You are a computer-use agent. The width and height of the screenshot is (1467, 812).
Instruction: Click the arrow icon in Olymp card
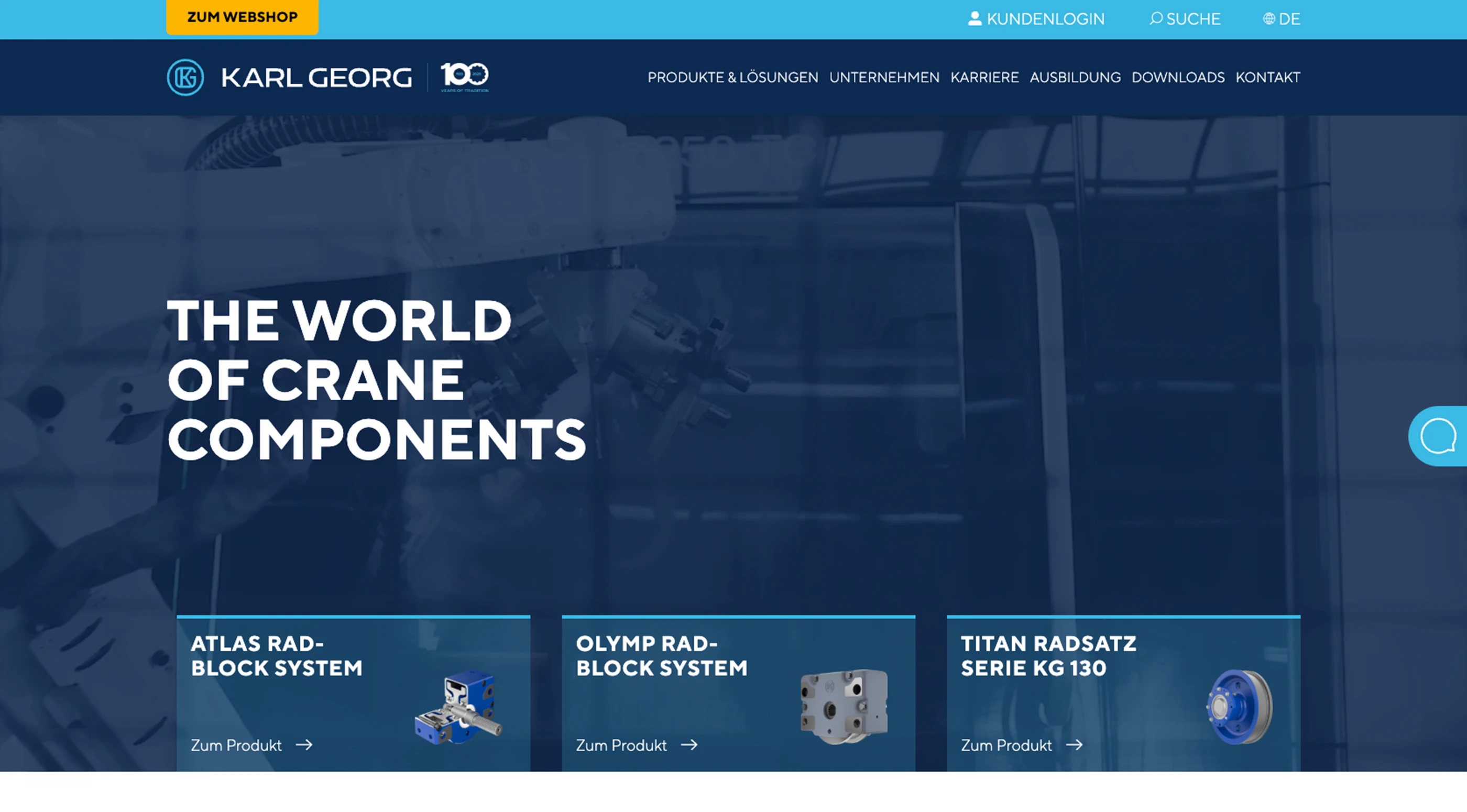coord(689,745)
